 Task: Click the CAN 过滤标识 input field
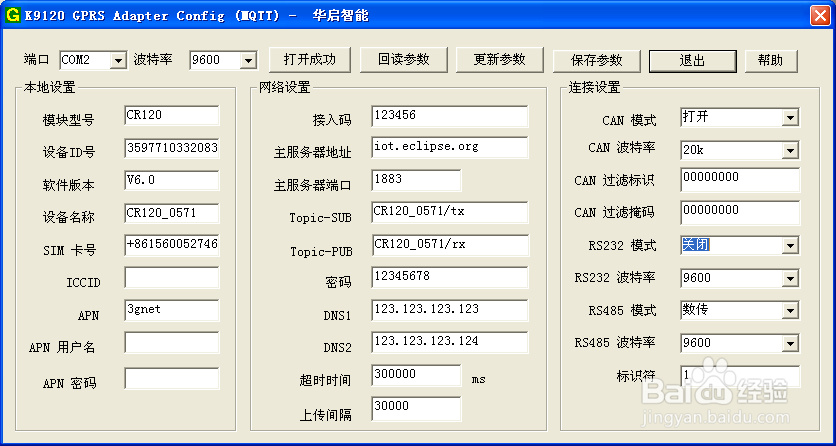coord(740,180)
